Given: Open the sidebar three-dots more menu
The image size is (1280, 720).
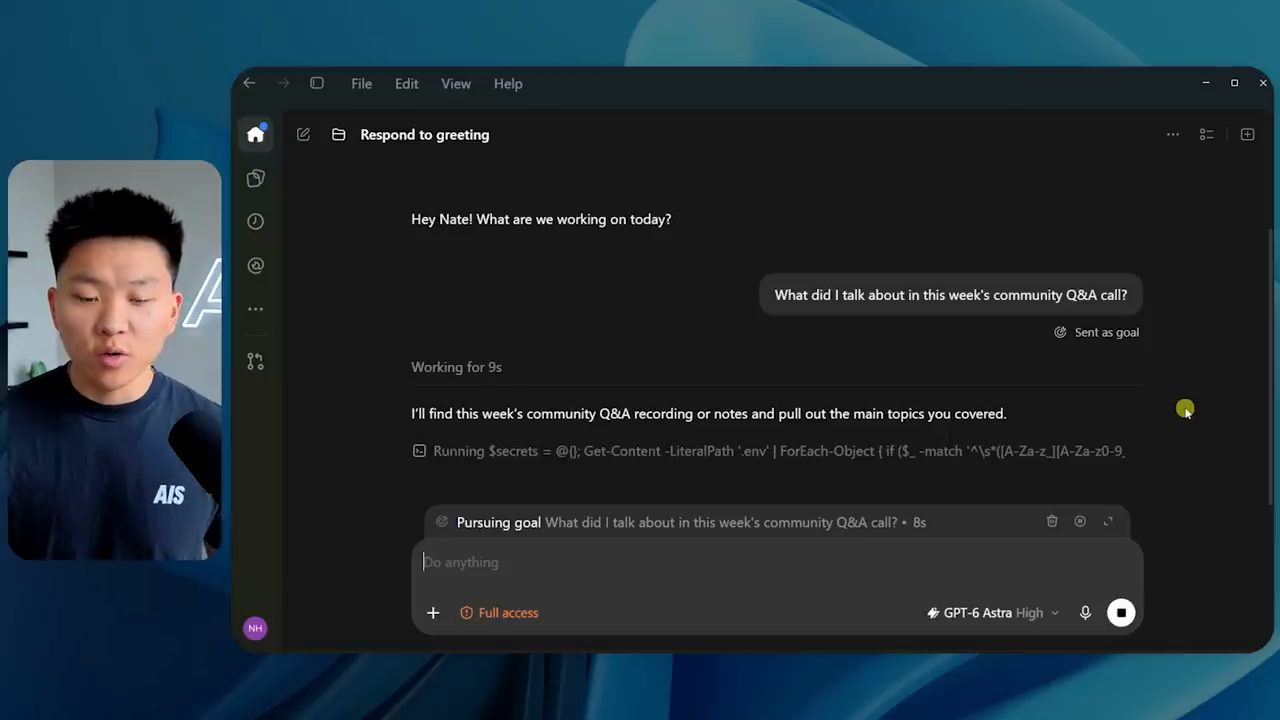Looking at the screenshot, I should point(256,309).
